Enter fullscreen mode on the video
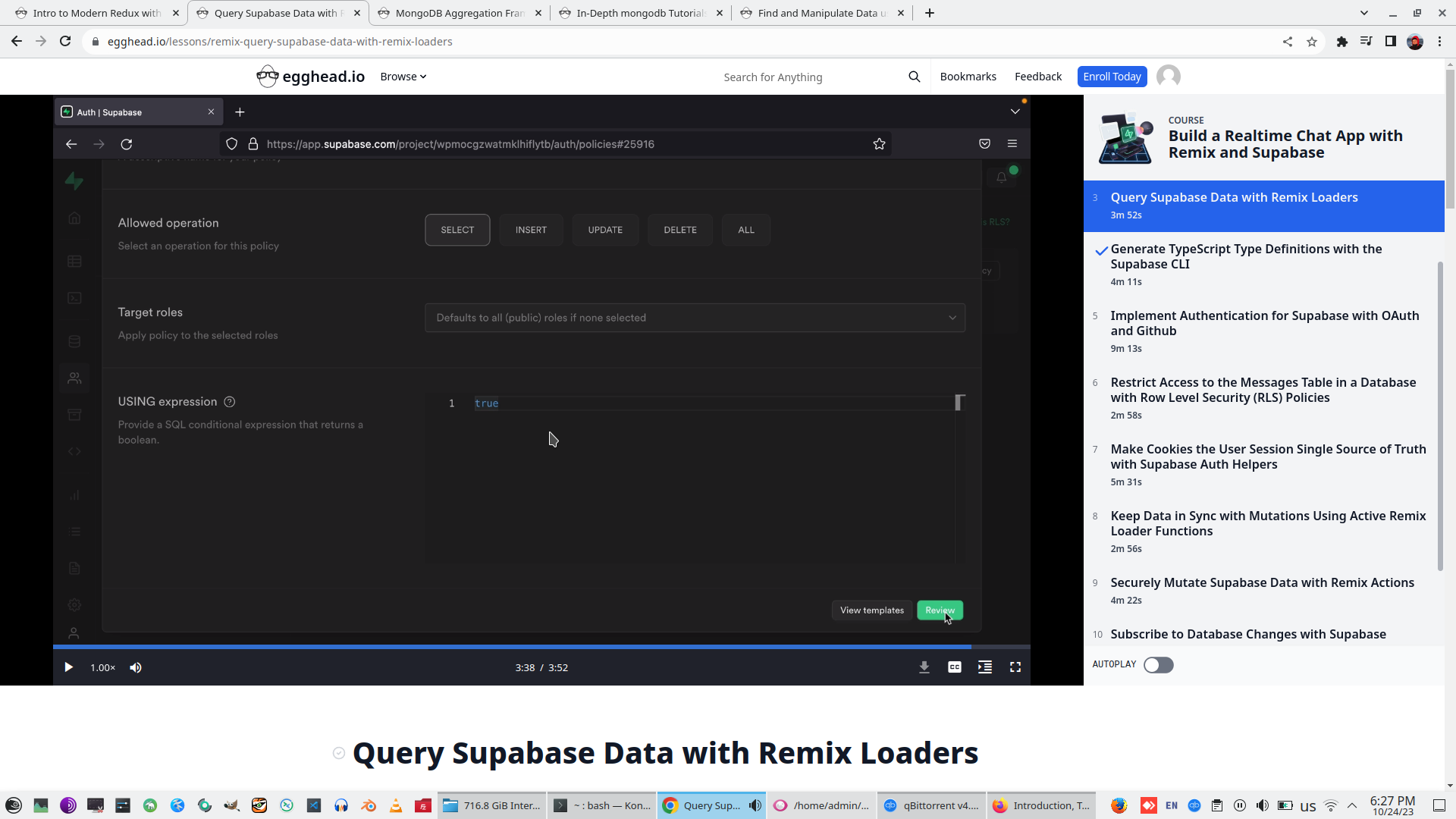Viewport: 1456px width, 819px height. pyautogui.click(x=1015, y=667)
